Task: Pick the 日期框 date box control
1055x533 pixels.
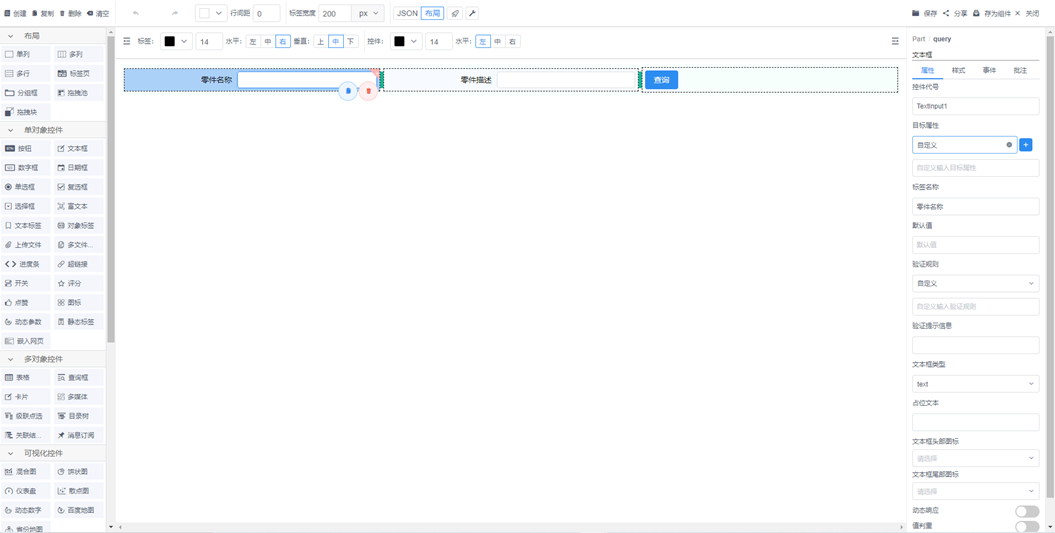Action: [x=79, y=168]
